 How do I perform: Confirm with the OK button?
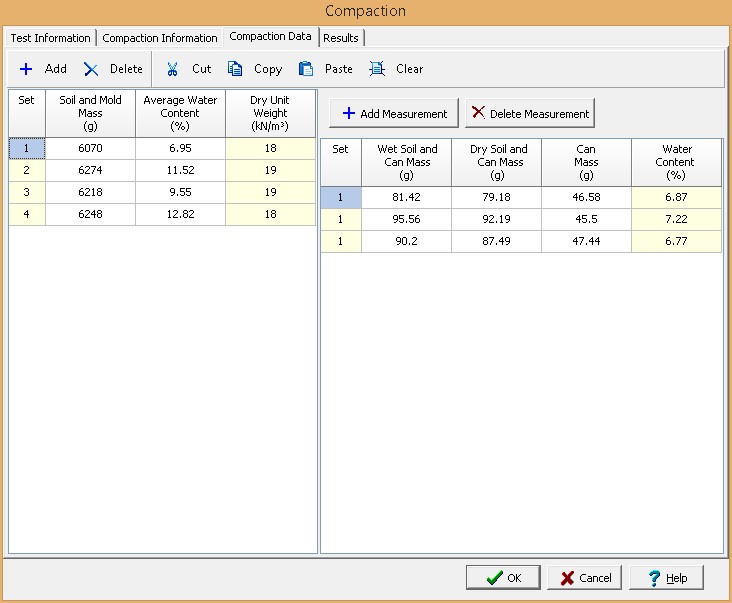pyautogui.click(x=503, y=578)
